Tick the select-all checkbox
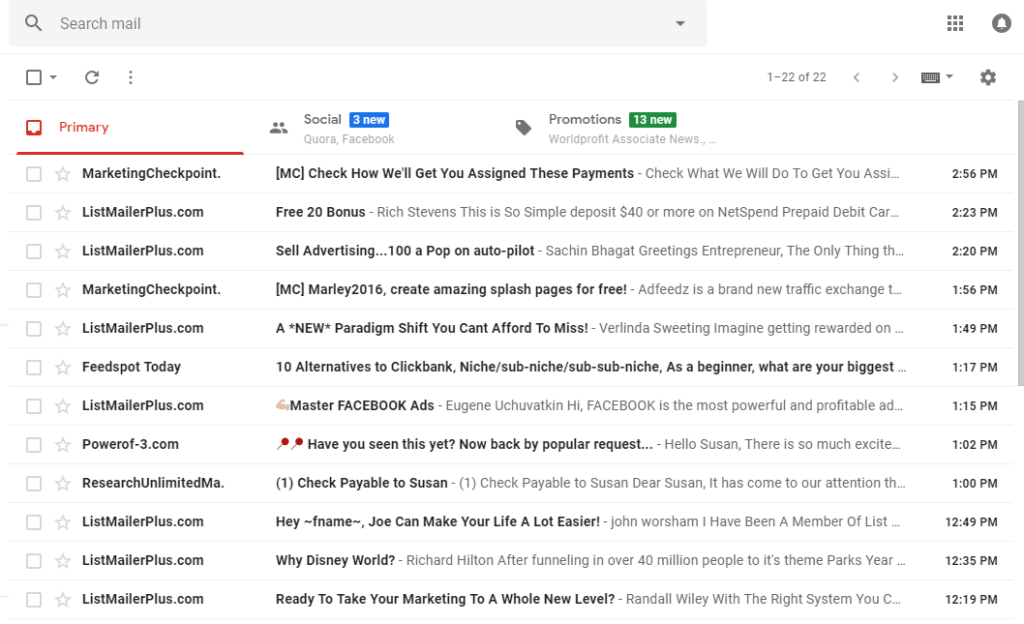This screenshot has width=1024, height=624. click(x=34, y=78)
